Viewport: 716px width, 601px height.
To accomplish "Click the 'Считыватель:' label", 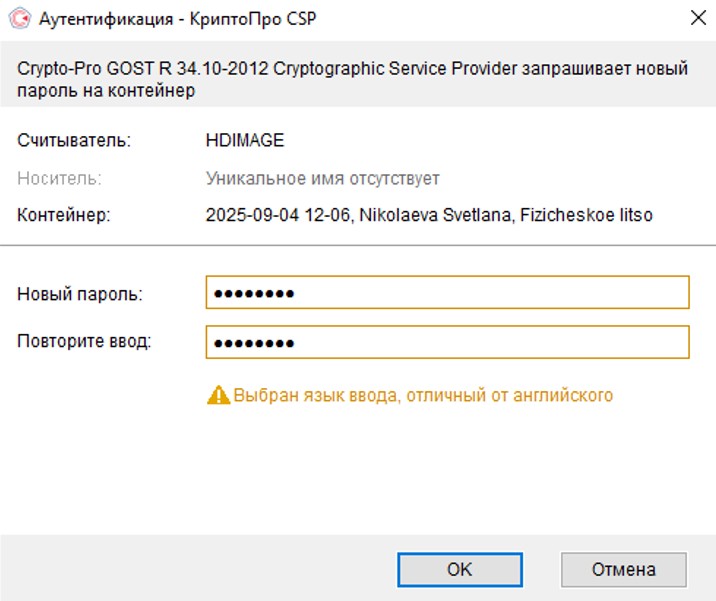I will tap(74, 140).
